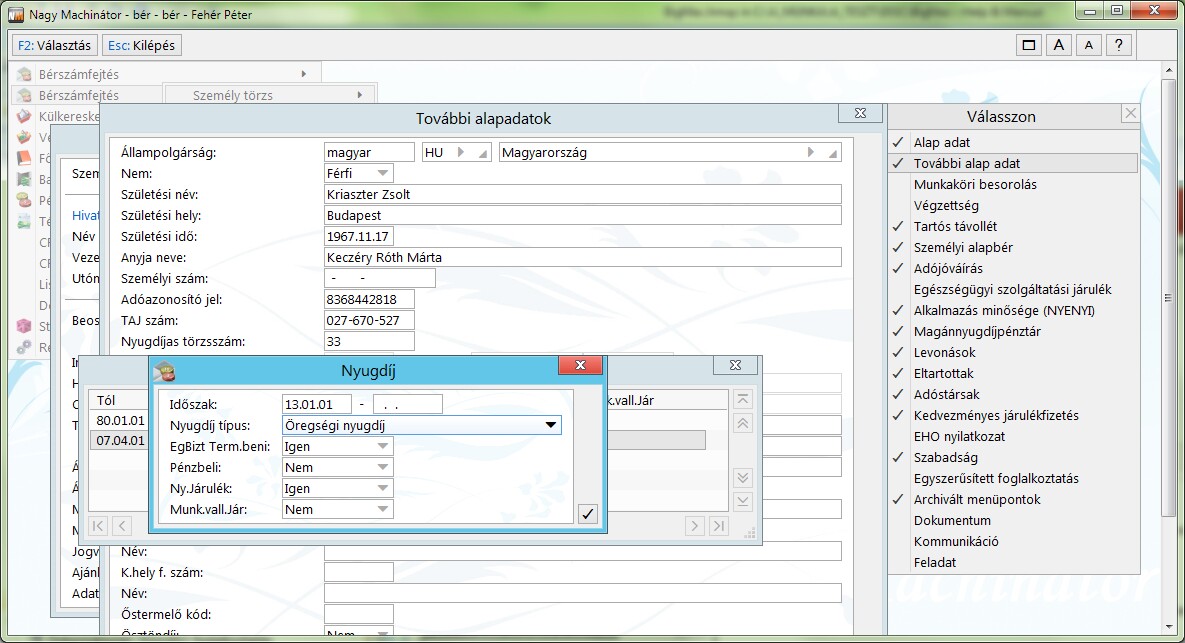Screen dimensions: 1185x643
Task: Open the Nyugdíj típus dropdown
Action: pyautogui.click(x=550, y=425)
